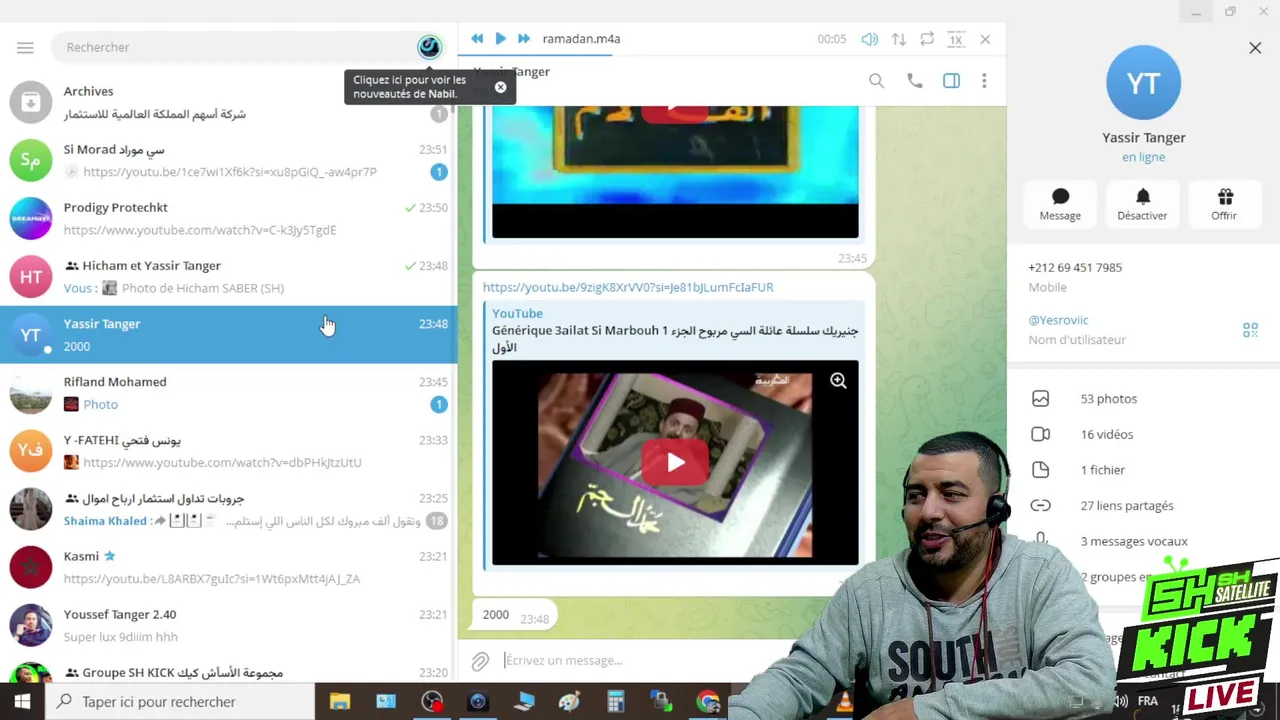Viewport: 1280px width, 720px height.
Task: Zoom the video preview with magnifier icon
Action: [838, 381]
